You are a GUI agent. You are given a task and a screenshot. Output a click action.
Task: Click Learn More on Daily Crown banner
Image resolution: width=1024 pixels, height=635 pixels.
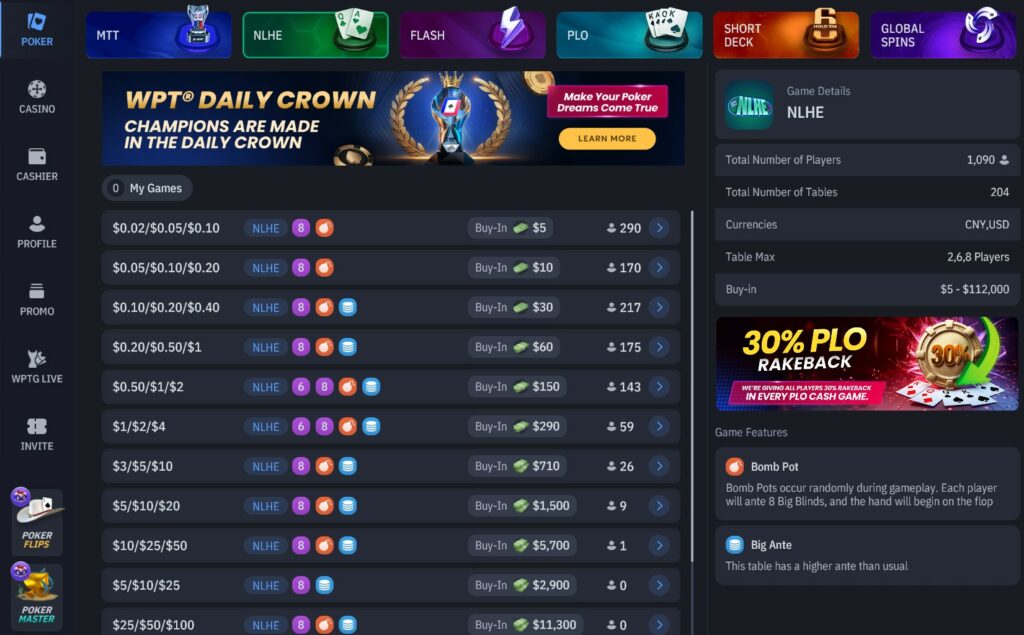[607, 138]
